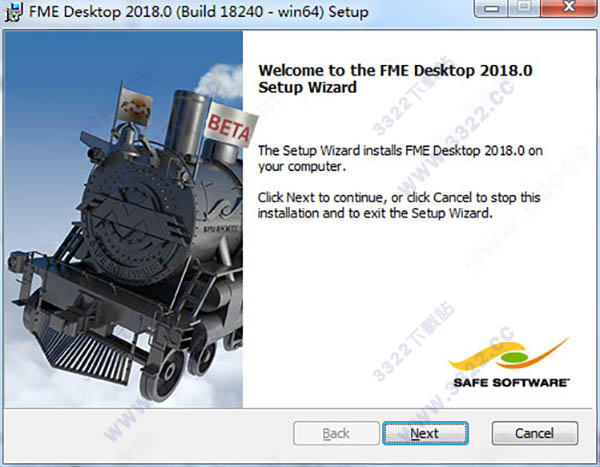Click the 'Welcome to the FME Desktop 2018.0' heading

(x=395, y=79)
